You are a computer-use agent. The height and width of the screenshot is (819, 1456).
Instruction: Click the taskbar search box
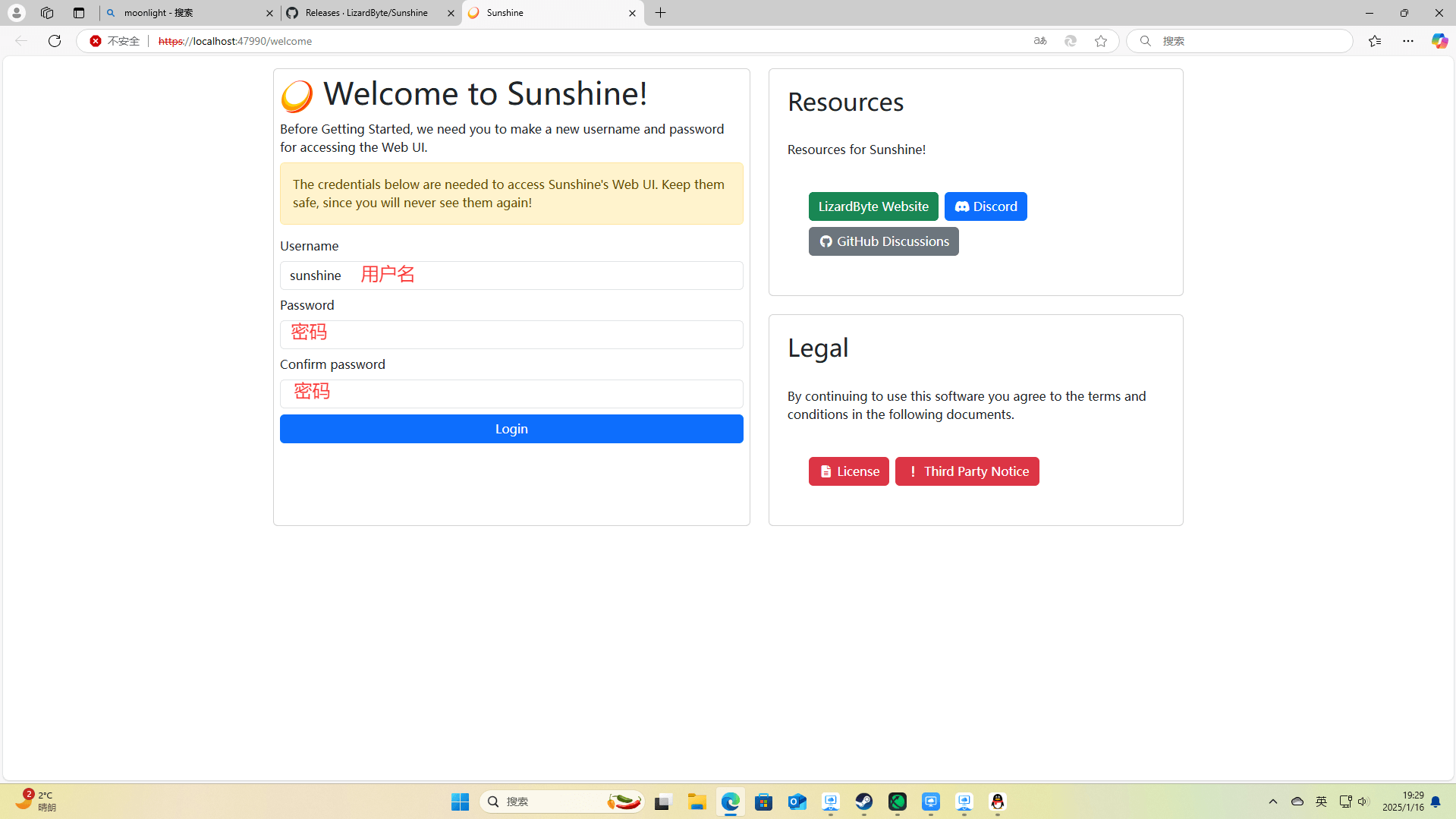pos(562,802)
